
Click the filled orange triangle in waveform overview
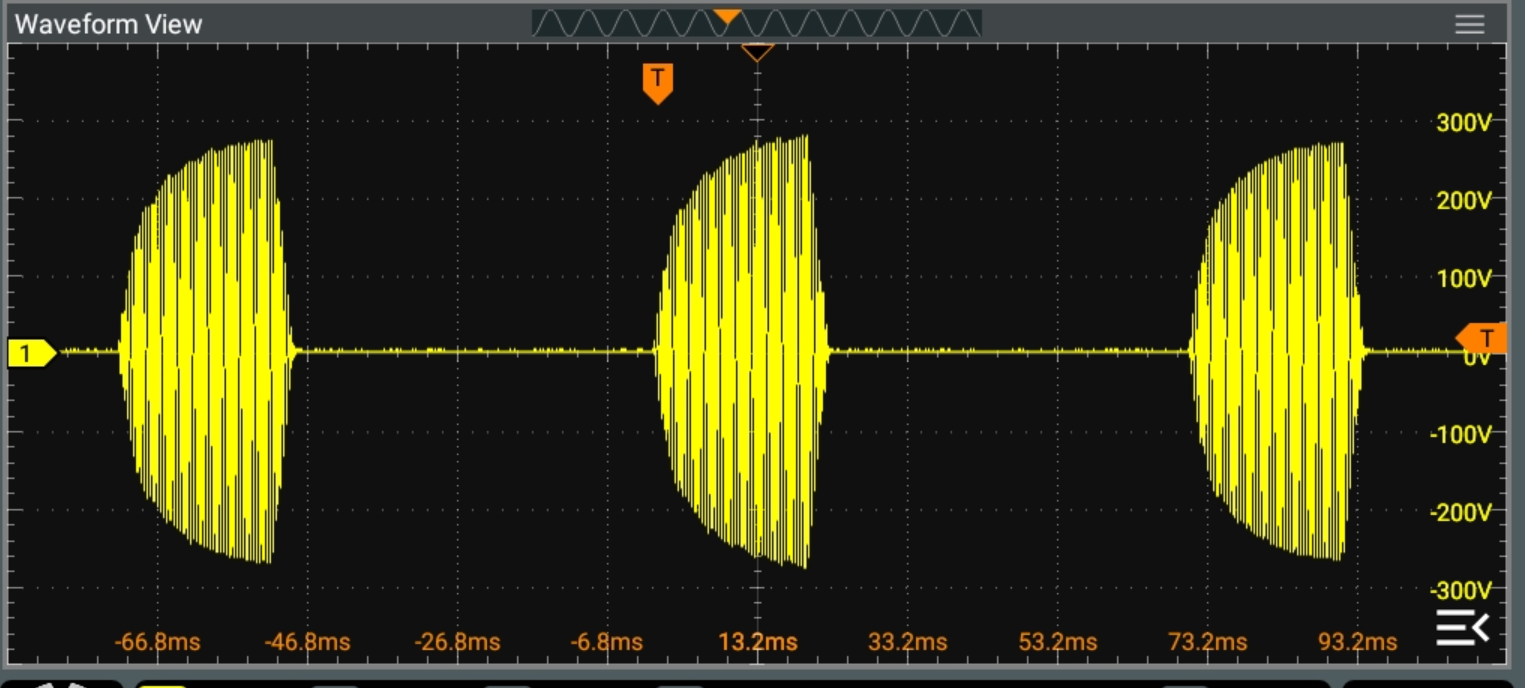point(727,17)
